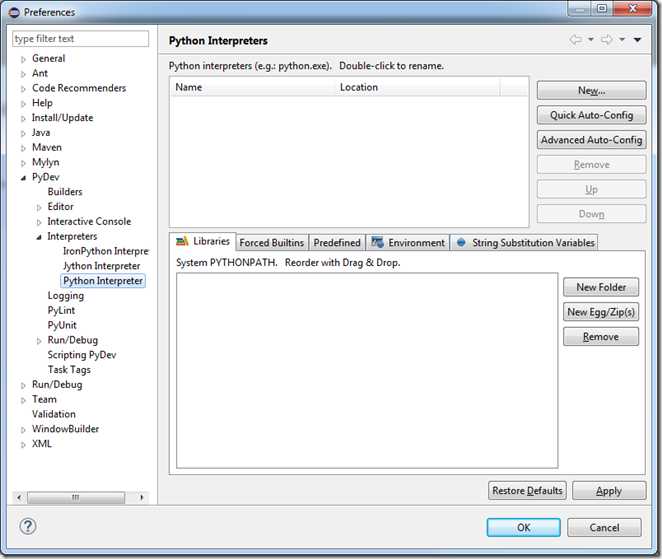Click the tree scrollbar's right arrow

tap(141, 497)
